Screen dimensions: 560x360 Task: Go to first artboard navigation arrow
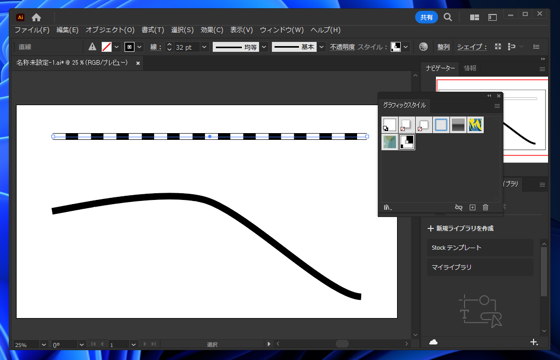click(93, 344)
